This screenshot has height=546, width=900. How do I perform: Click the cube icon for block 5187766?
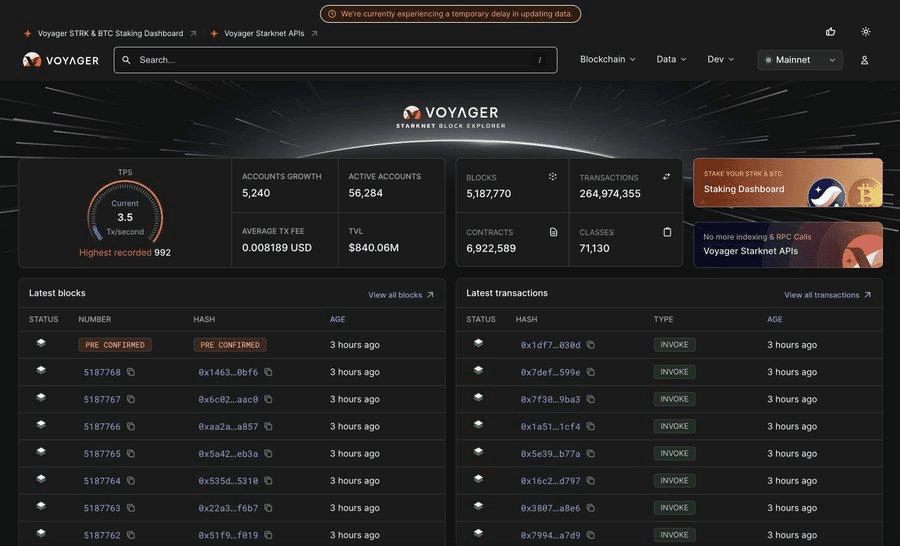pos(41,425)
